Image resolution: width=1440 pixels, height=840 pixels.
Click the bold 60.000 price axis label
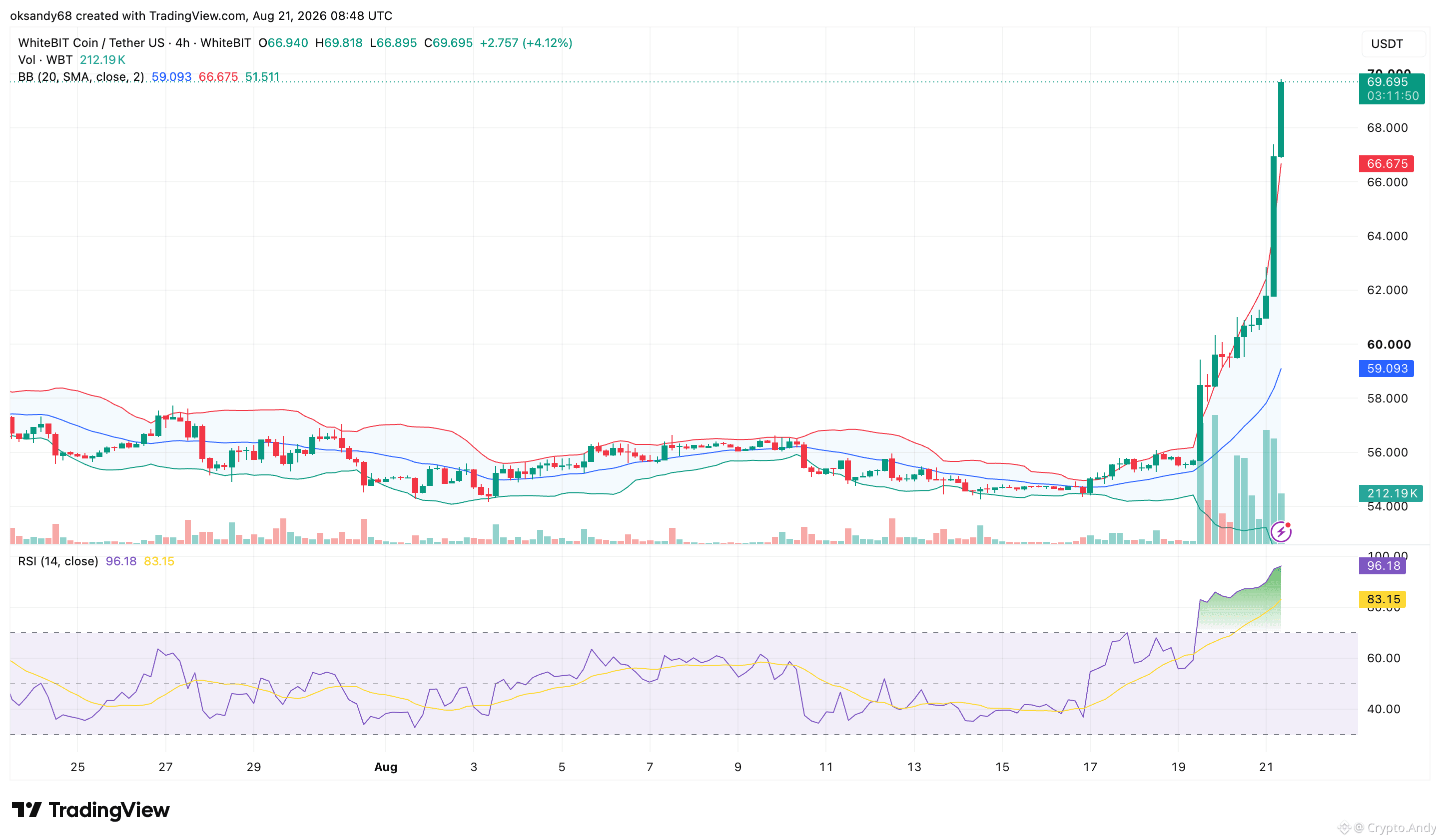pyautogui.click(x=1389, y=344)
